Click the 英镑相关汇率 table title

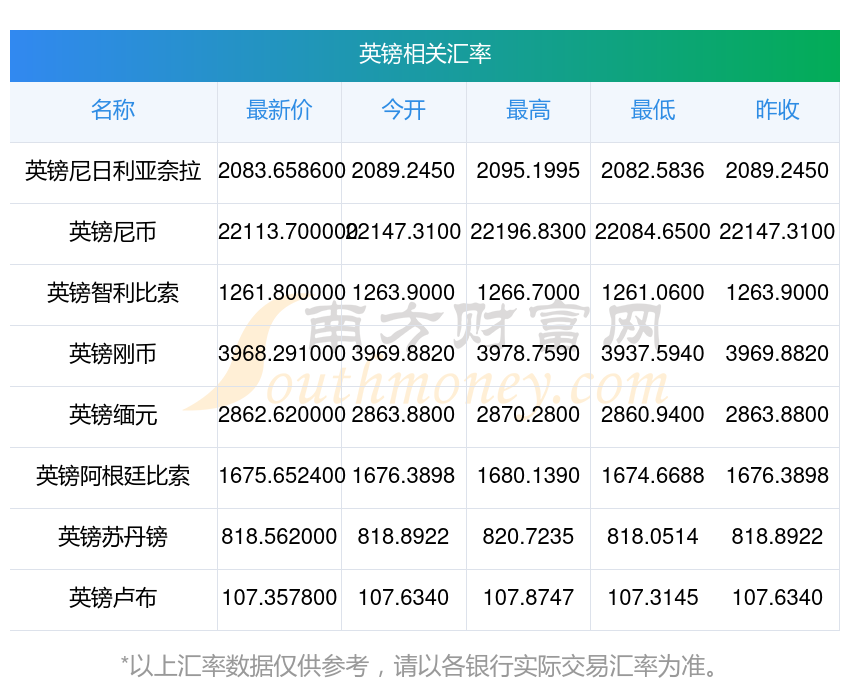[424, 54]
